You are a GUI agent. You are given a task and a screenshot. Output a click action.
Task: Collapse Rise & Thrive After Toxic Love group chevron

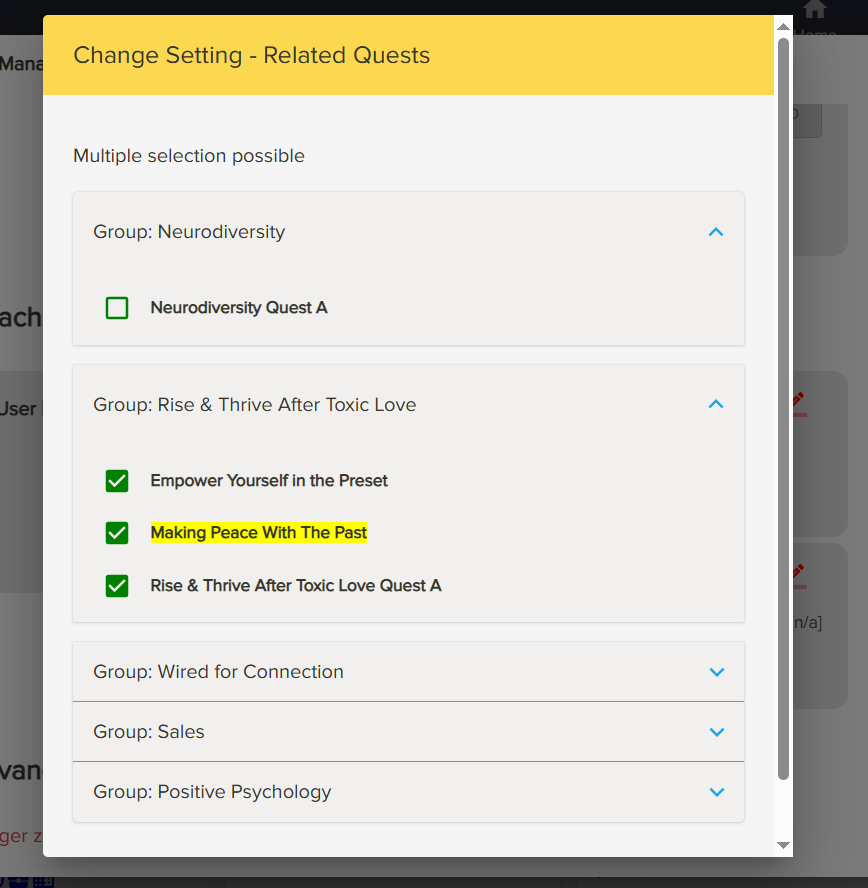(715, 405)
